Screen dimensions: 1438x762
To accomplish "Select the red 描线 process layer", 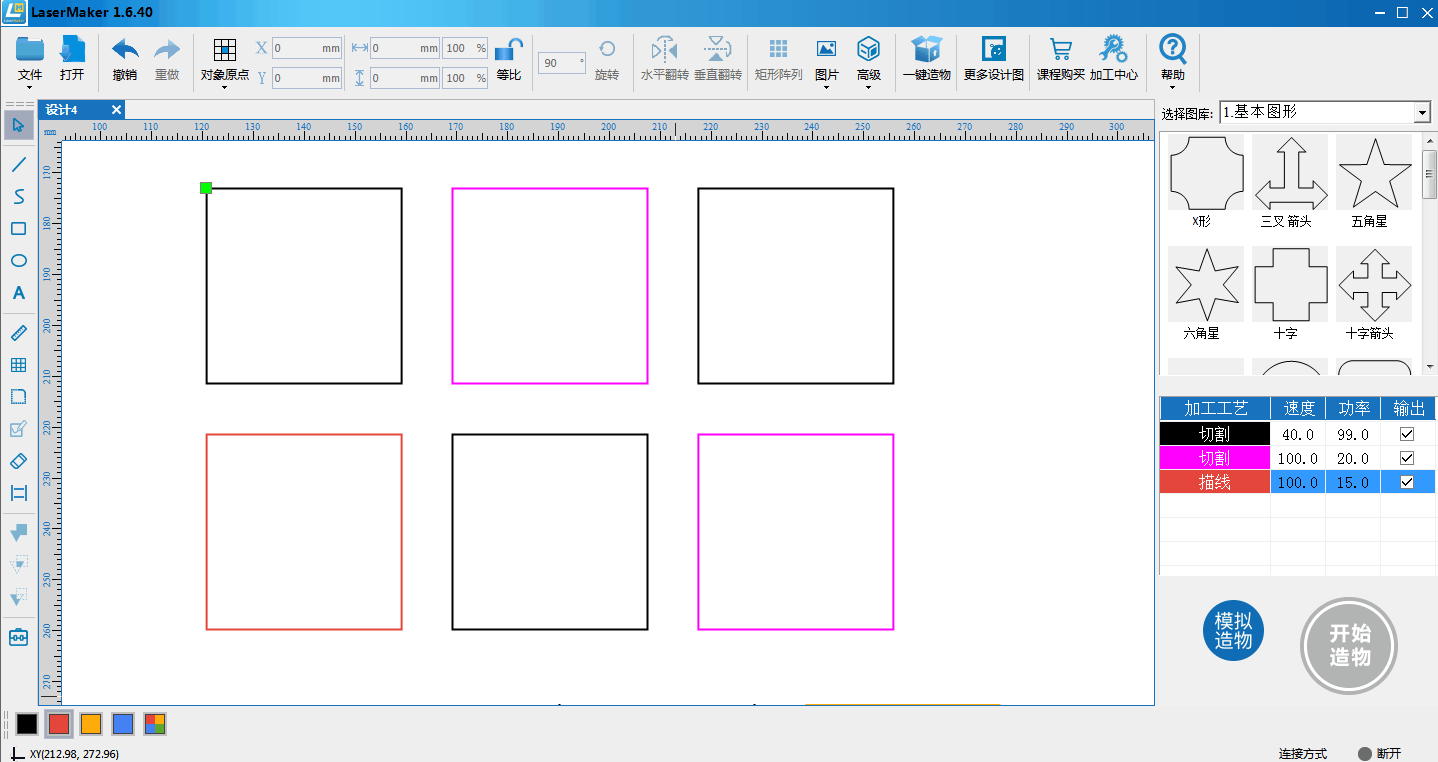I will [1215, 482].
